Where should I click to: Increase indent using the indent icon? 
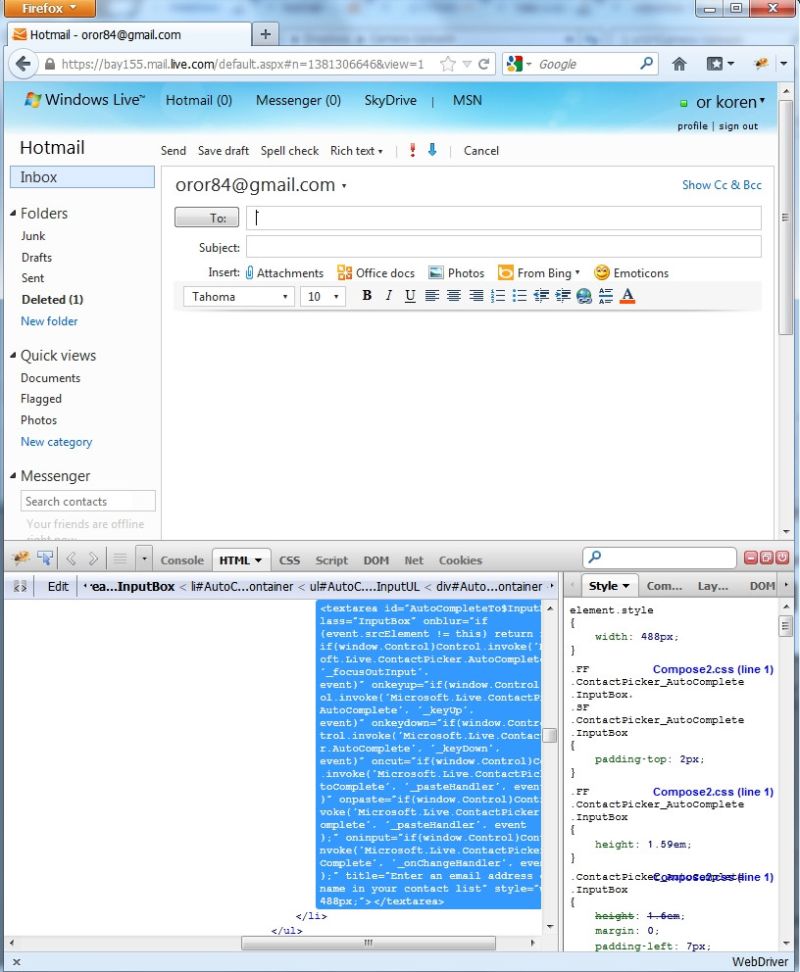click(562, 295)
